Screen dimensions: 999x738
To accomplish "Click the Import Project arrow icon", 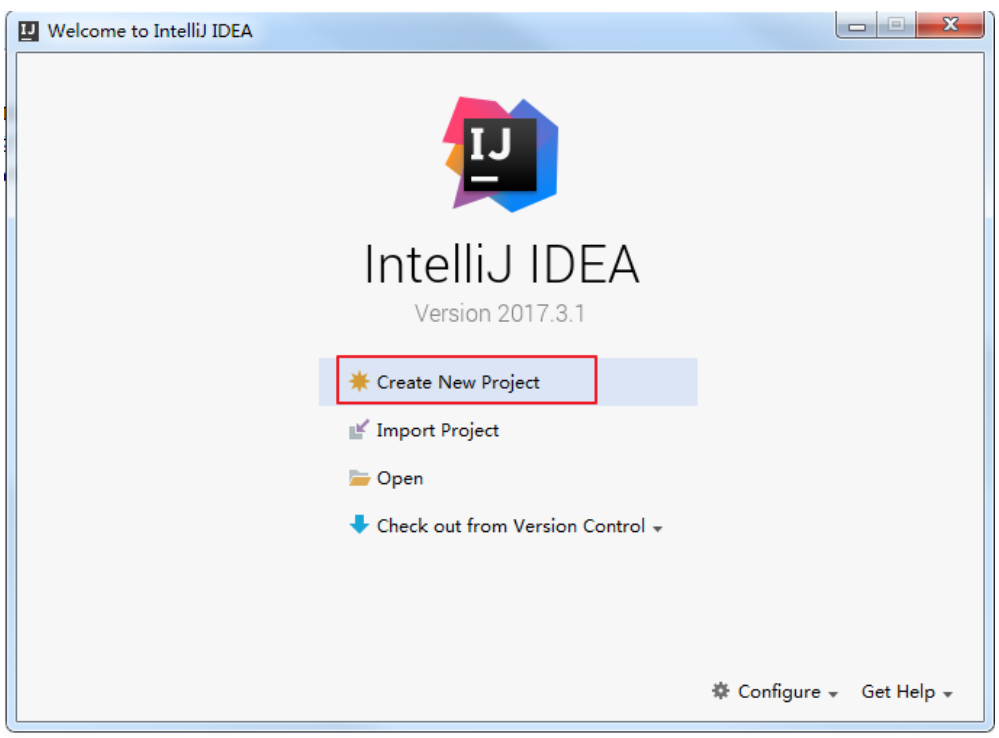I will [x=359, y=430].
